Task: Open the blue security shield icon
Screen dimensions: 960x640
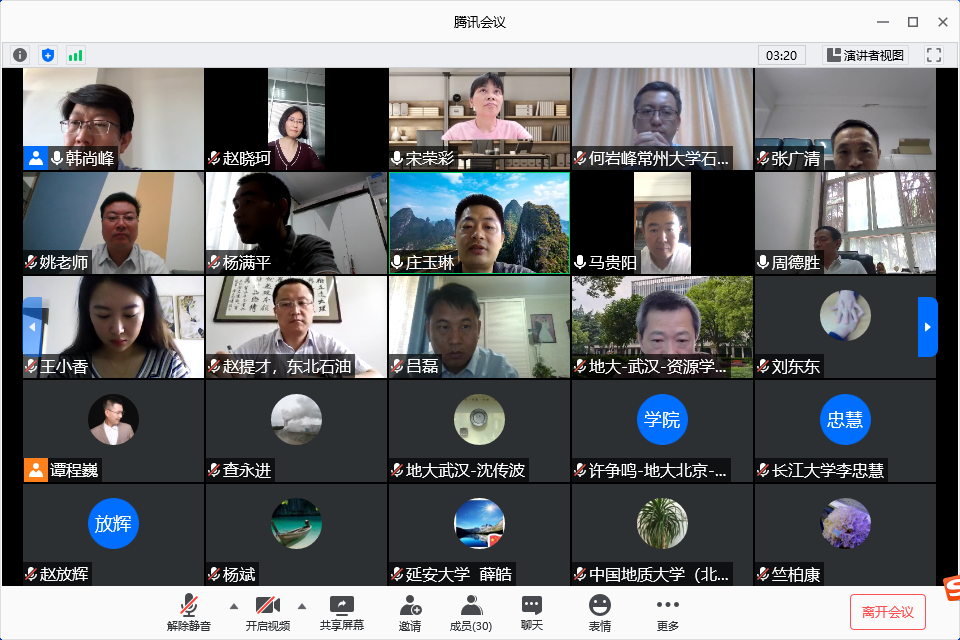Action: [48, 55]
